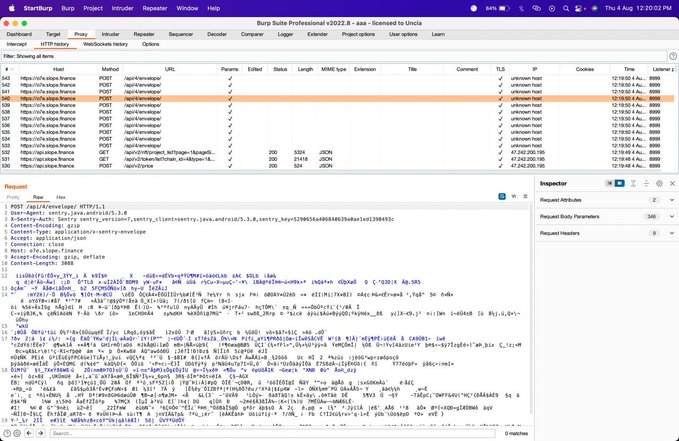
Task: Switch to the Decoder tab
Action: [x=217, y=34]
